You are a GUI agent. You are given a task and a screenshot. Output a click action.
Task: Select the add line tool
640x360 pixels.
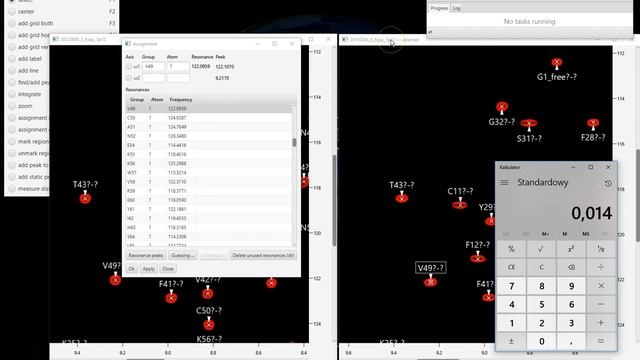12,71
